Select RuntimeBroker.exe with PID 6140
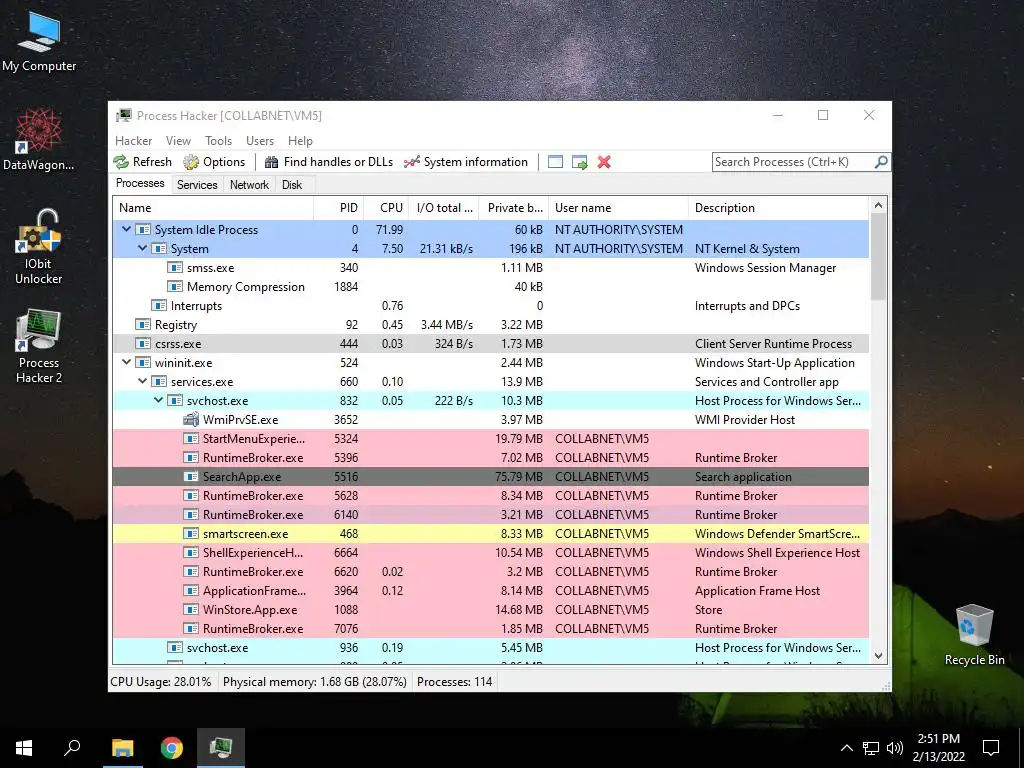The width and height of the screenshot is (1024, 768). [x=490, y=515]
